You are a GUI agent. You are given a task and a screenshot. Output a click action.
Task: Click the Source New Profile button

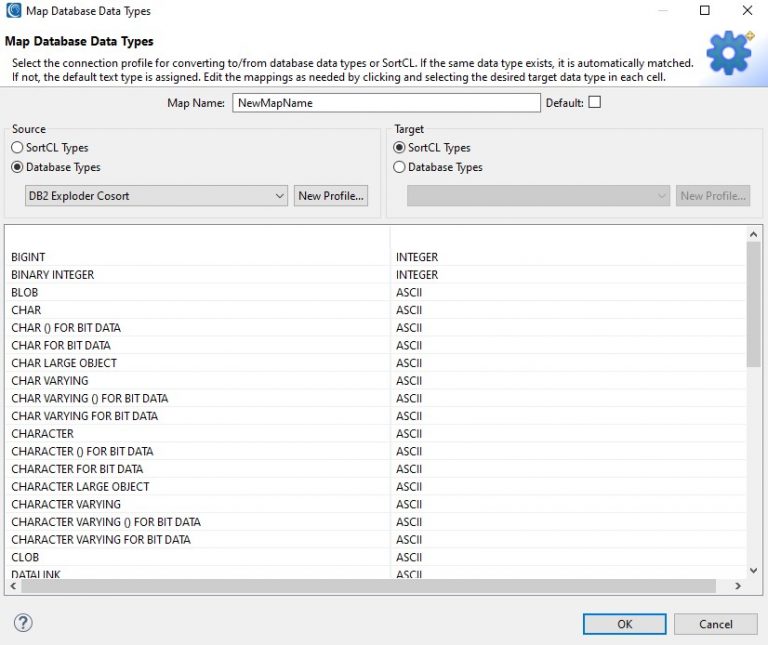pos(331,196)
